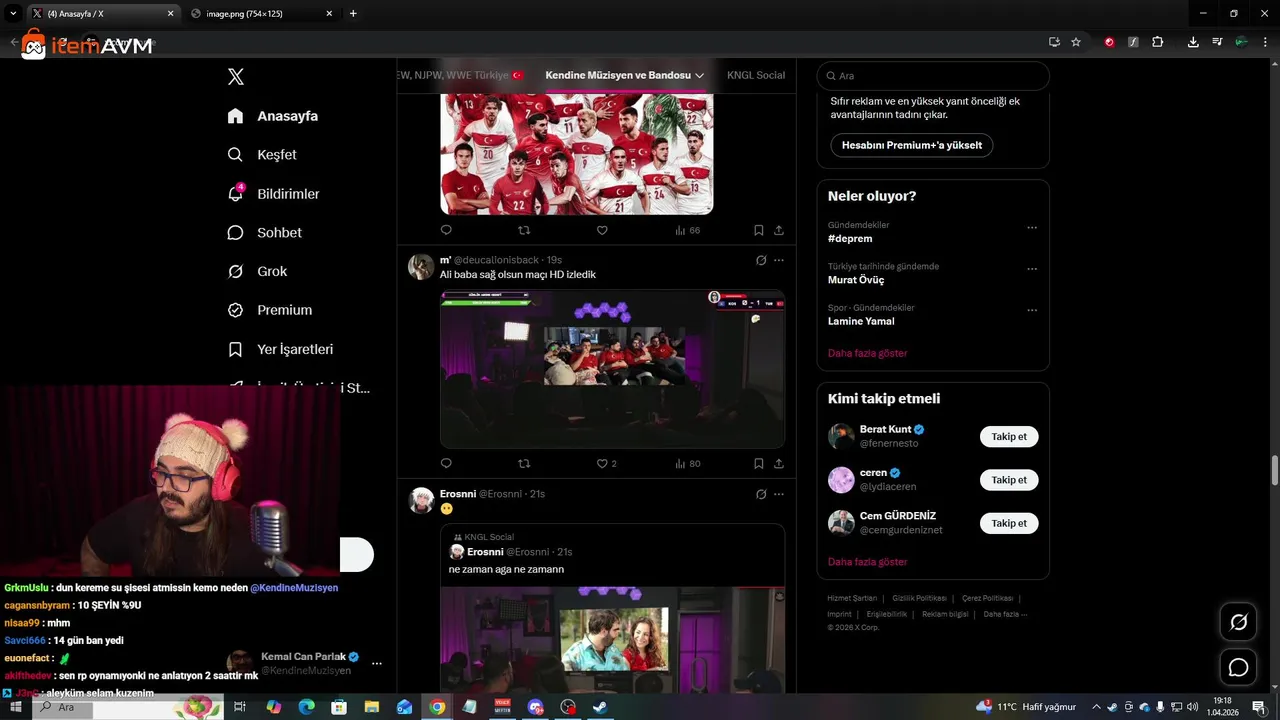
Task: Retweet the deucalionisback tweet
Action: 524,463
